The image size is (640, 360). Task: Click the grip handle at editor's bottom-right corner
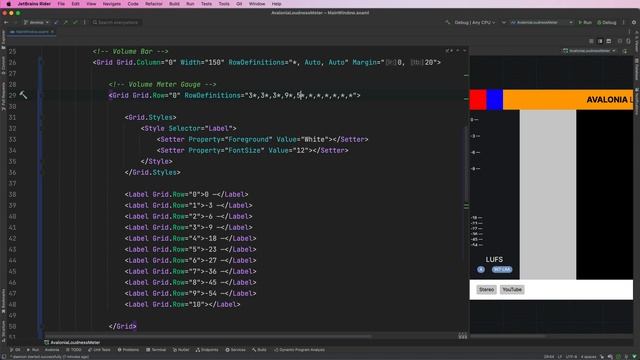[462, 336]
